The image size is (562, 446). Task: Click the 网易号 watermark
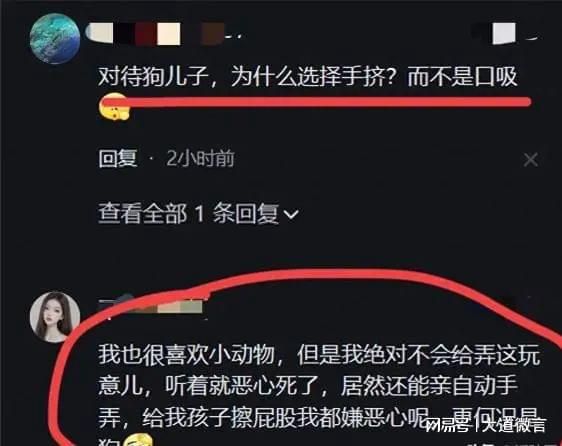[447, 426]
